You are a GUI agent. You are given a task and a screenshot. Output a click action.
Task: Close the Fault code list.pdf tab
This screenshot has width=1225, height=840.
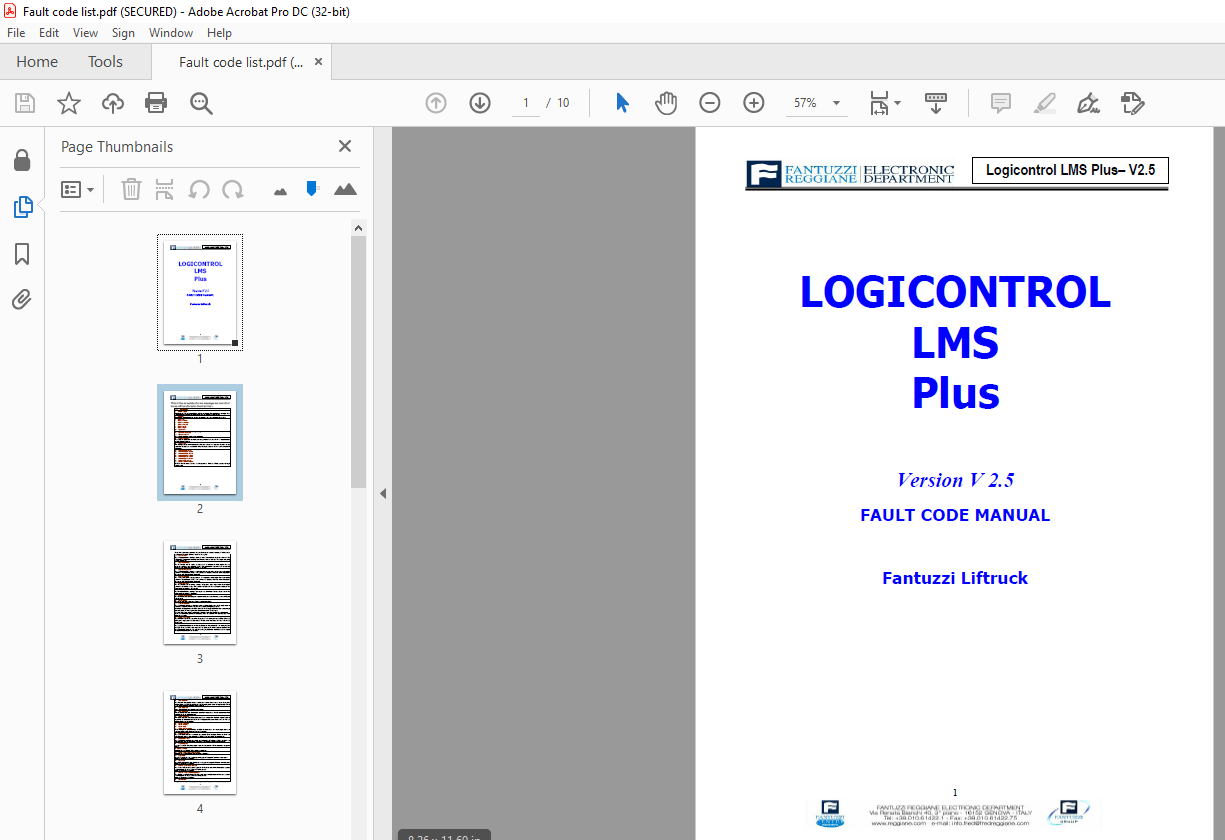click(x=318, y=61)
